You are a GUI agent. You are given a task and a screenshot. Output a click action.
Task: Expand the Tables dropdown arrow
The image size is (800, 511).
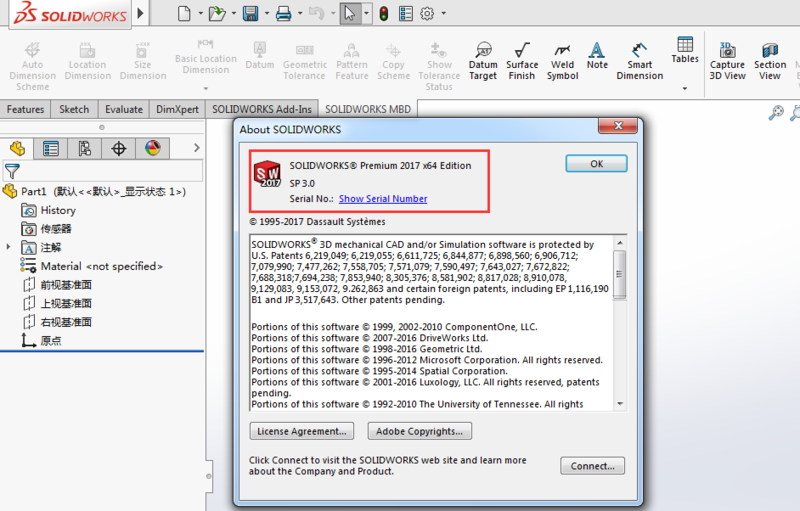(685, 89)
